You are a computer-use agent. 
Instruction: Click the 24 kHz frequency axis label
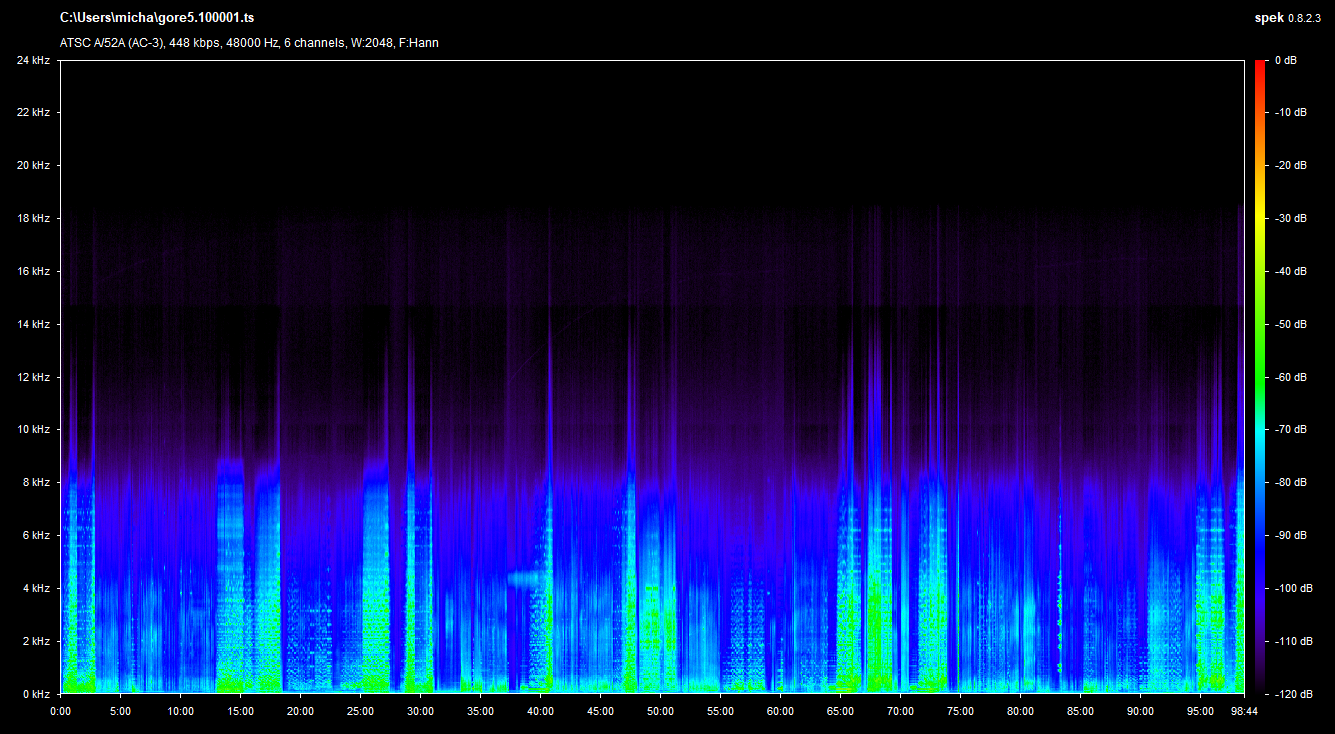33,60
